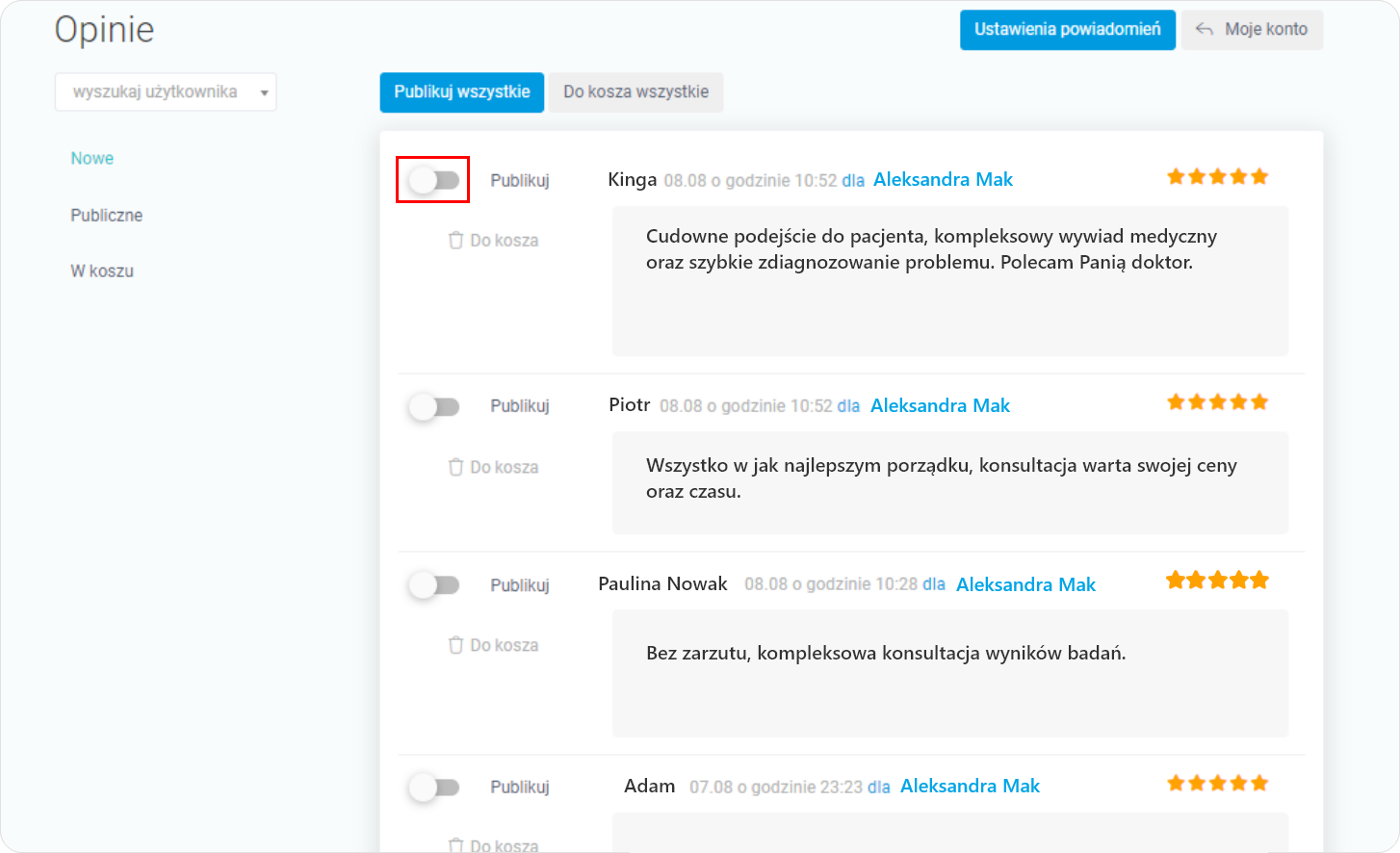Click the back arrow icon in Moje konto
The width and height of the screenshot is (1400, 853).
(x=1204, y=29)
